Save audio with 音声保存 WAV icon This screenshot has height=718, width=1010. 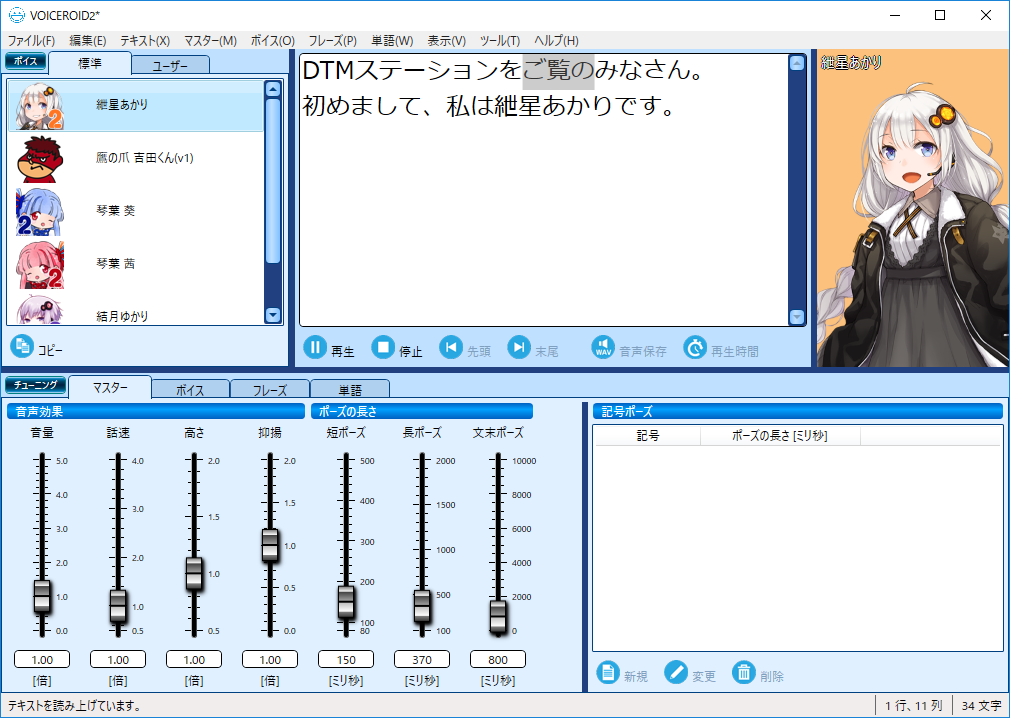603,348
